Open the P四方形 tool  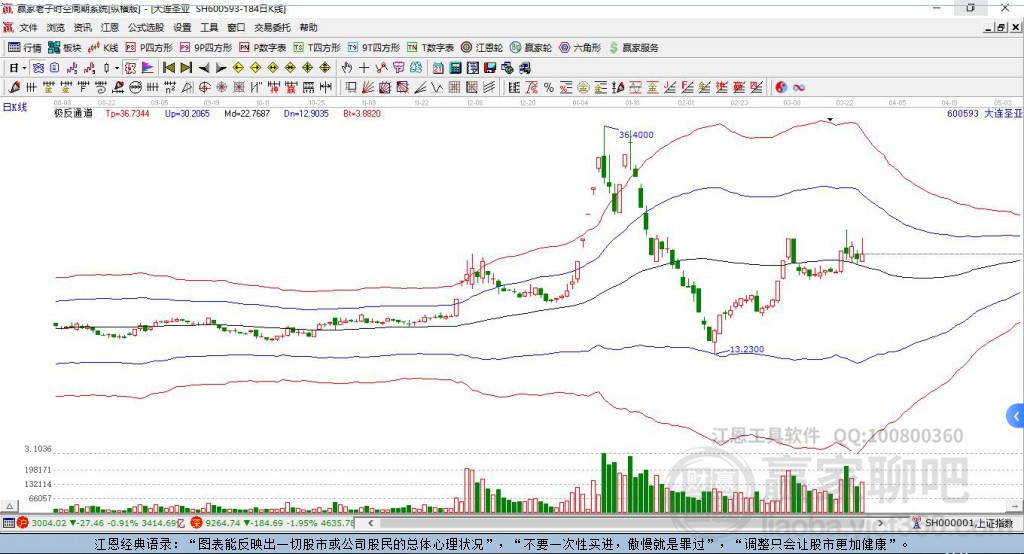(149, 48)
